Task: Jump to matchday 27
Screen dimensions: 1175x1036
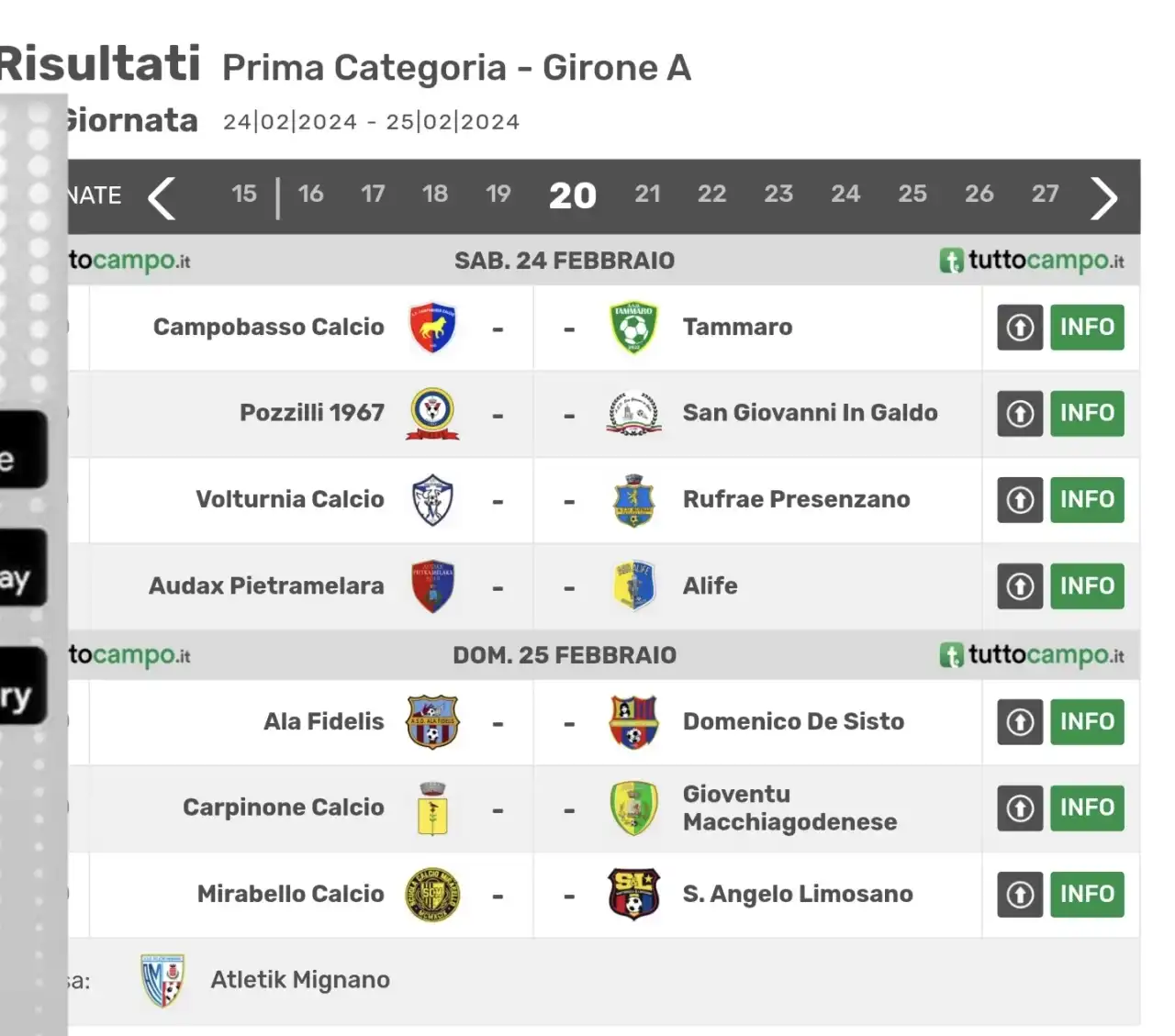Action: 1045,194
